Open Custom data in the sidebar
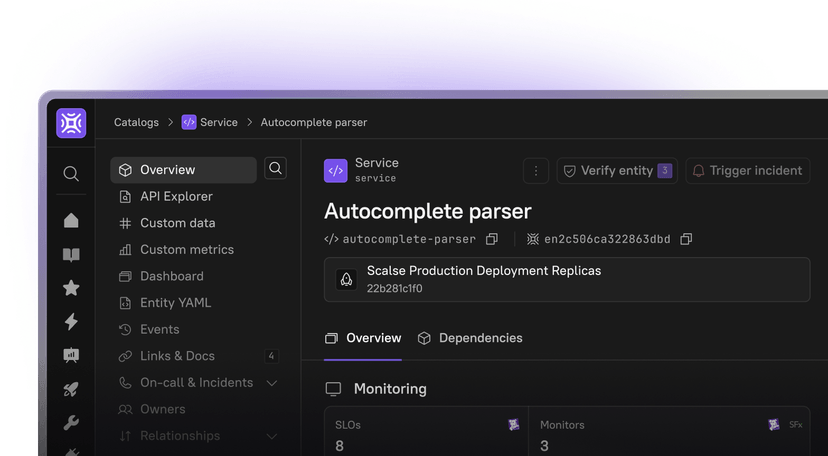Viewport: 828px width, 456px height. (177, 223)
